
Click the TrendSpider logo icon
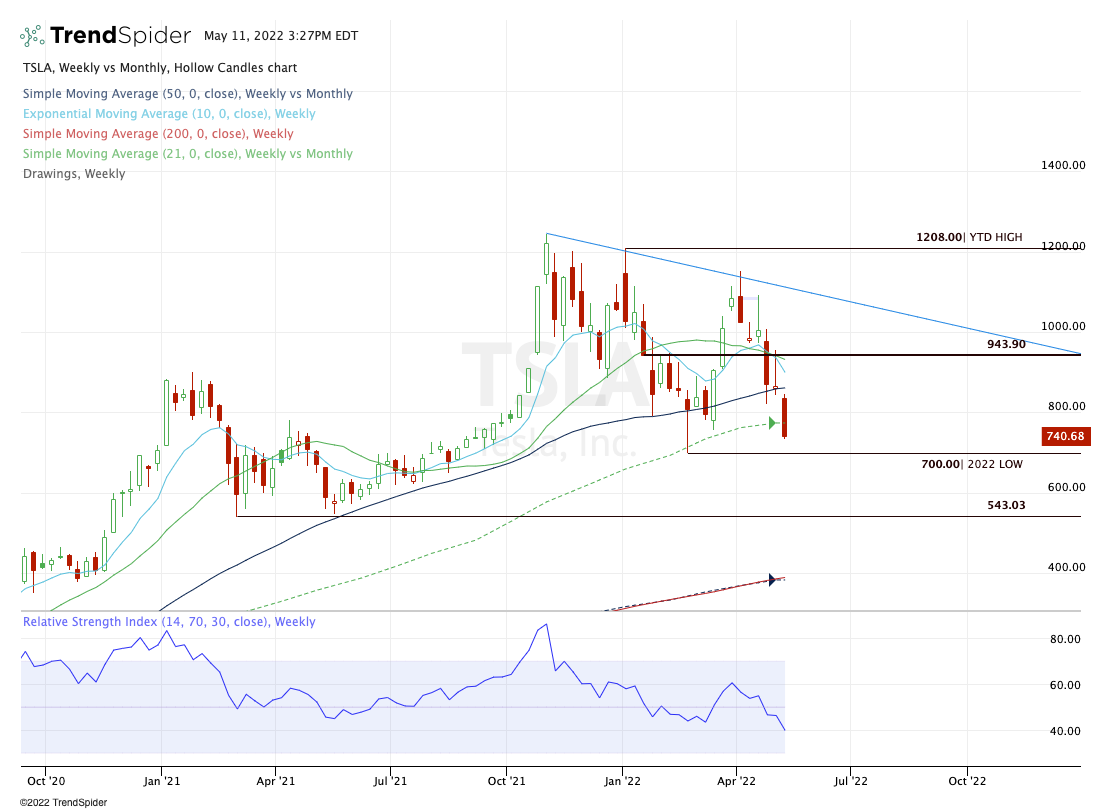click(32, 35)
